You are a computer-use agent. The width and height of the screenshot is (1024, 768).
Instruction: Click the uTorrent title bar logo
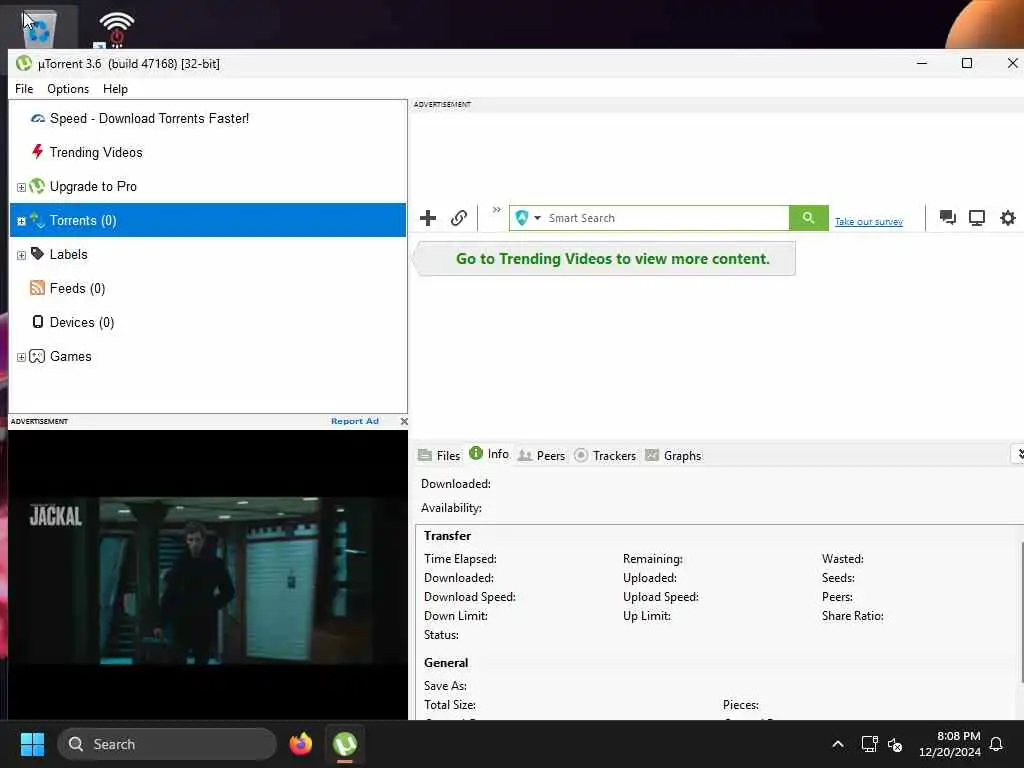pos(24,63)
